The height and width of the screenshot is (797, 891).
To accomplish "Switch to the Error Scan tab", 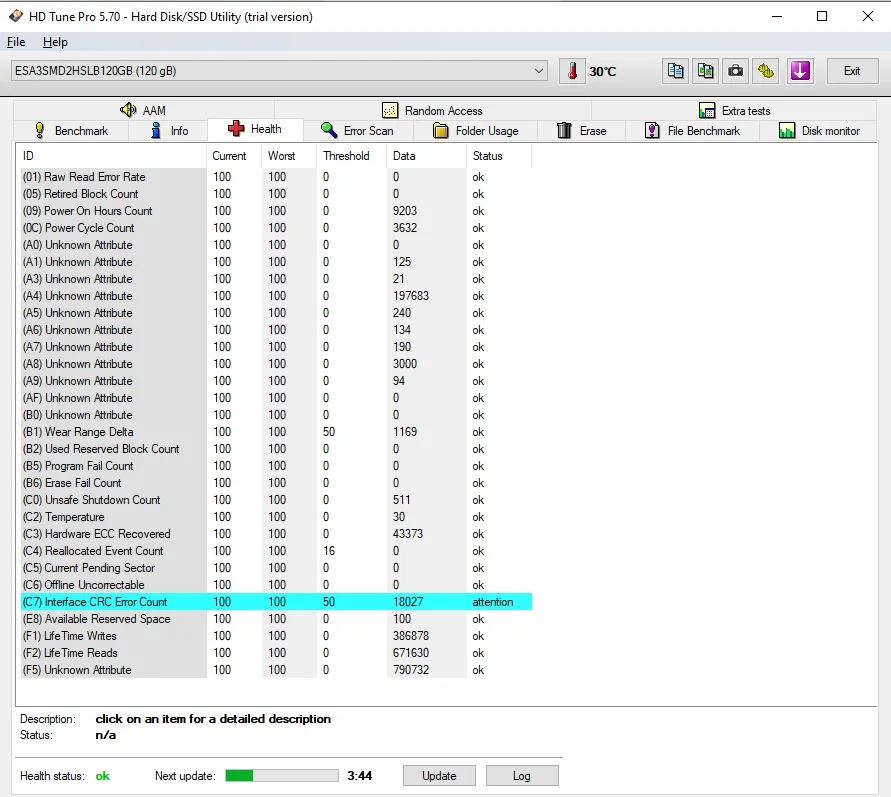I will click(x=359, y=131).
